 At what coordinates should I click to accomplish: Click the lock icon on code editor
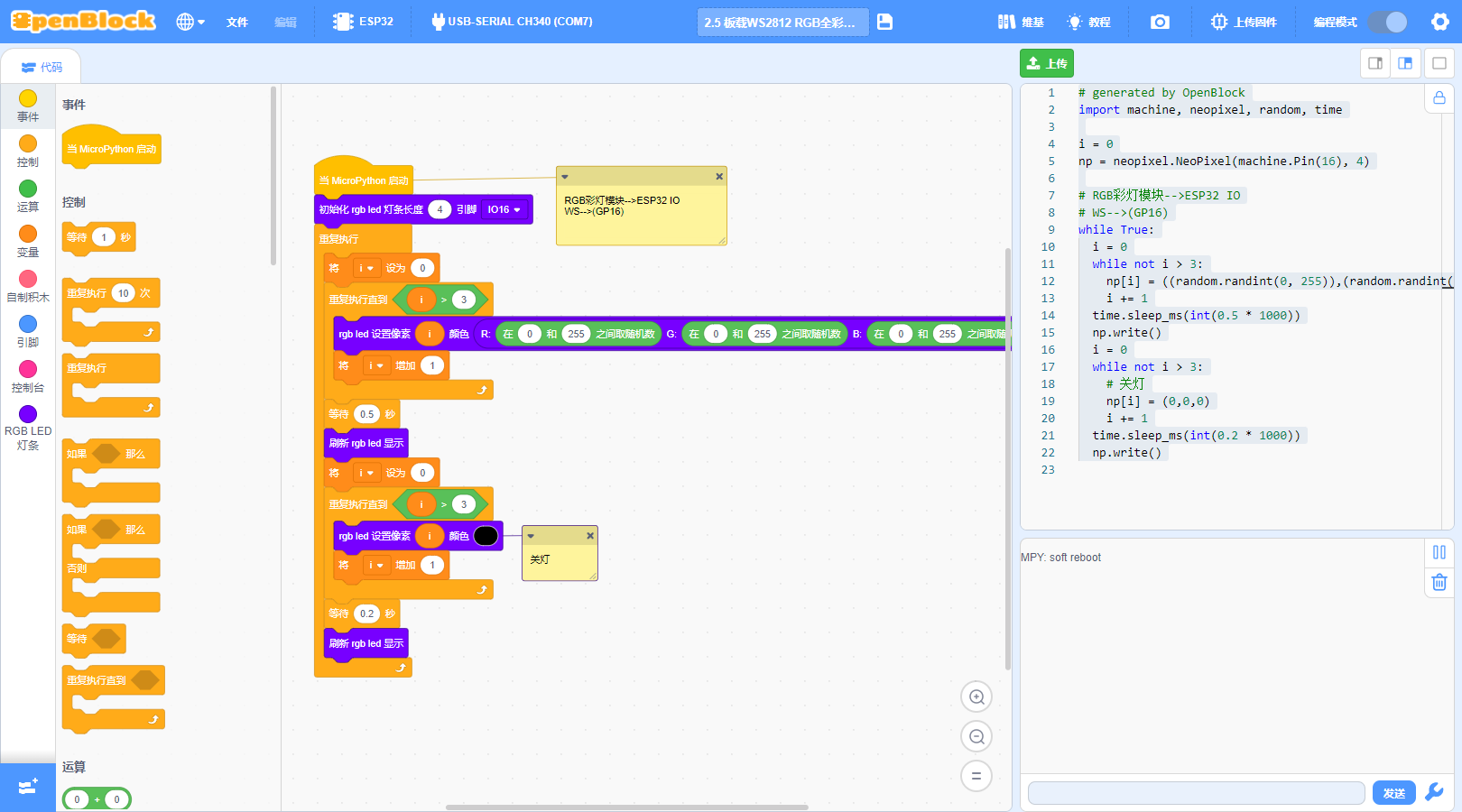click(1439, 97)
